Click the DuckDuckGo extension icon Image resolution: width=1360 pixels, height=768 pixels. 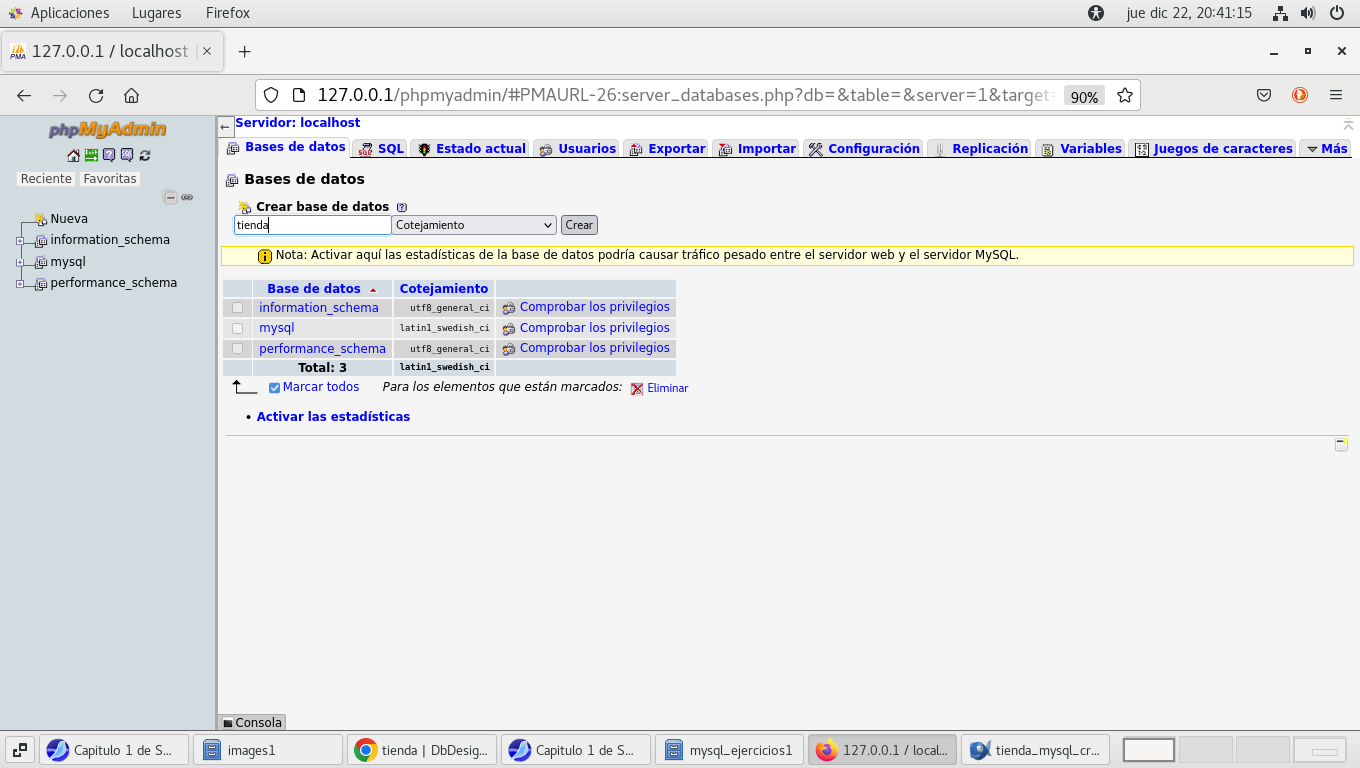tap(1300, 95)
